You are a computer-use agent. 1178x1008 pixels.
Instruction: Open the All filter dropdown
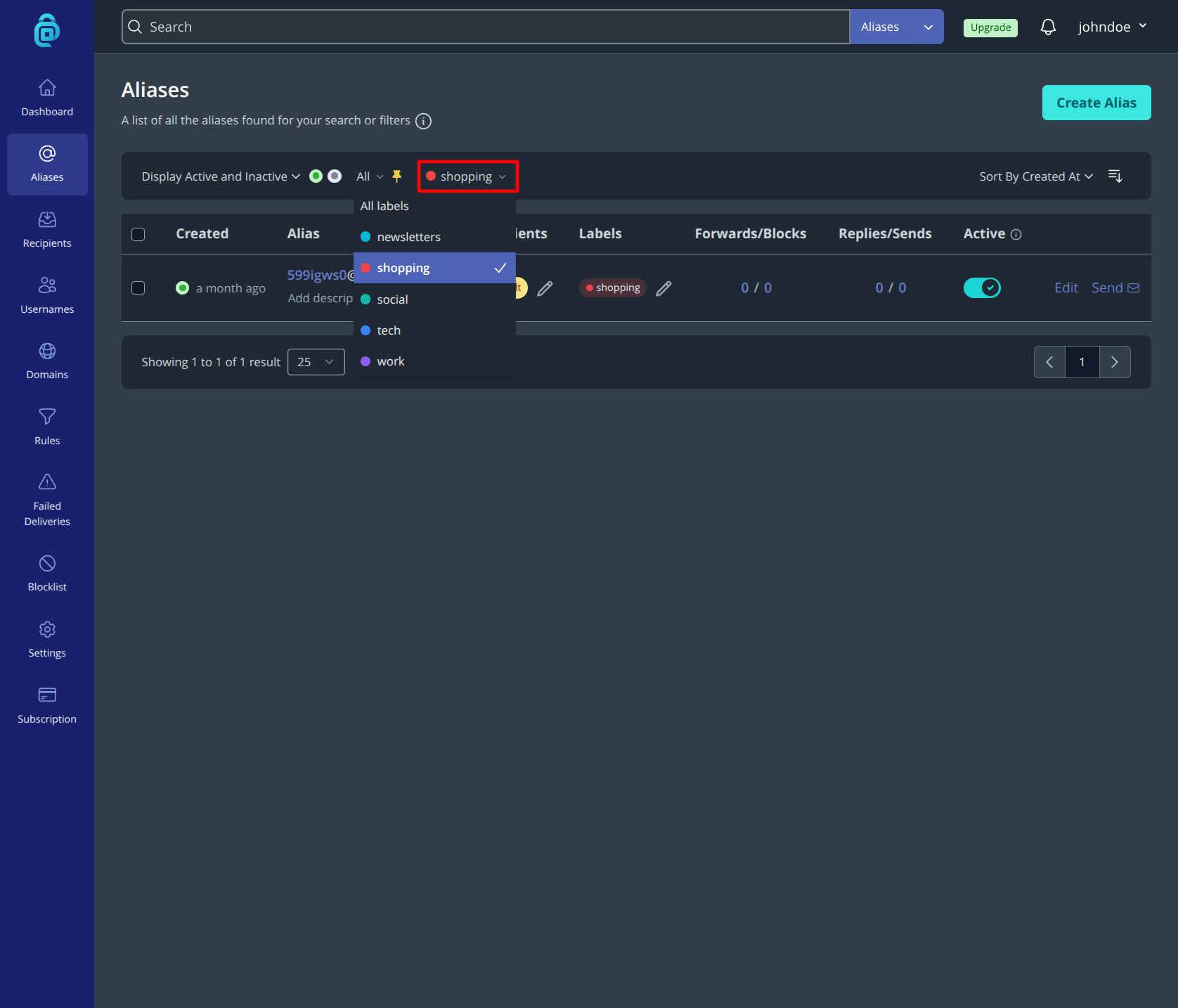370,176
